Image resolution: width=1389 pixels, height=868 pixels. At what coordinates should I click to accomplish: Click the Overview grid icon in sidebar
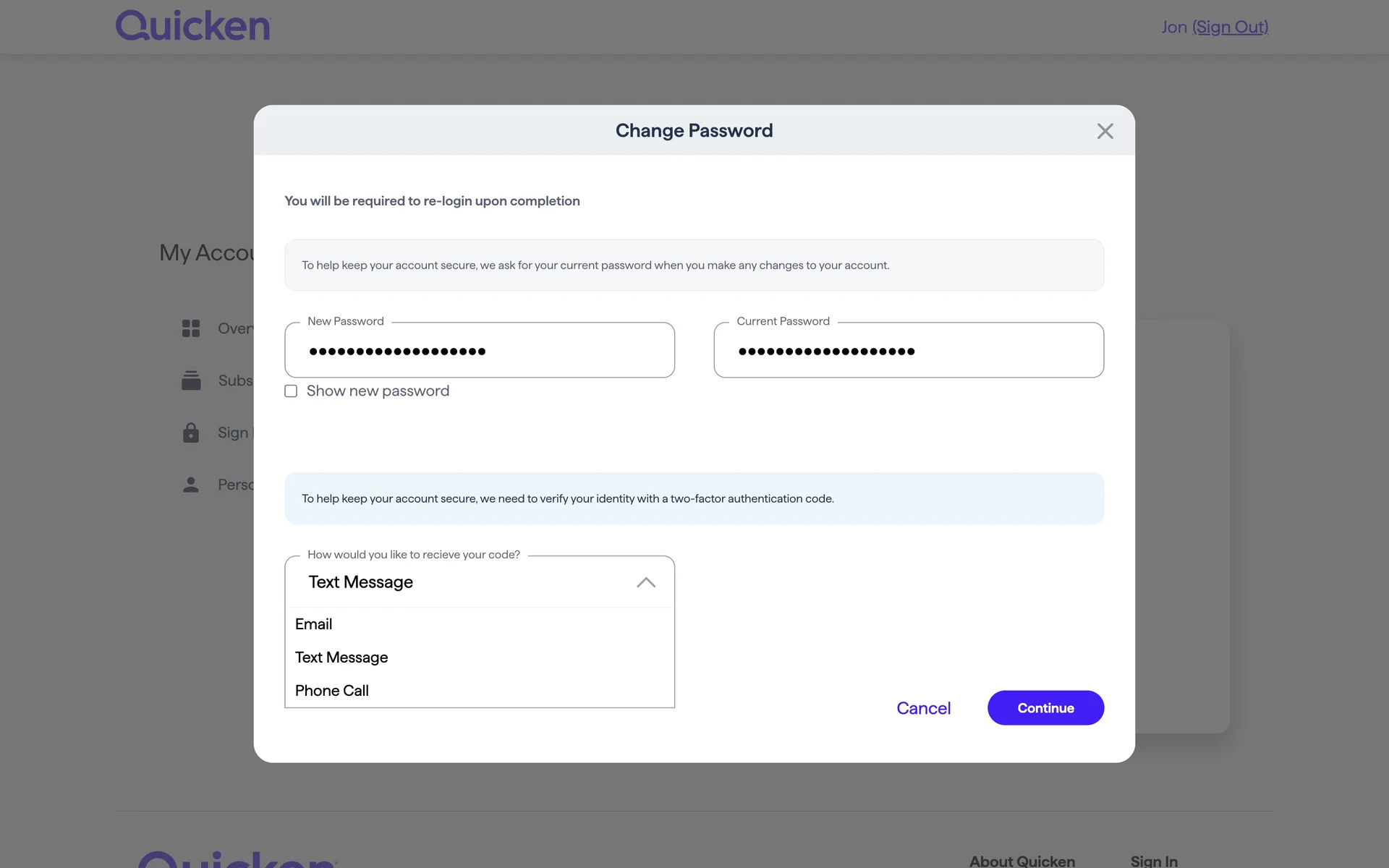coord(191,328)
